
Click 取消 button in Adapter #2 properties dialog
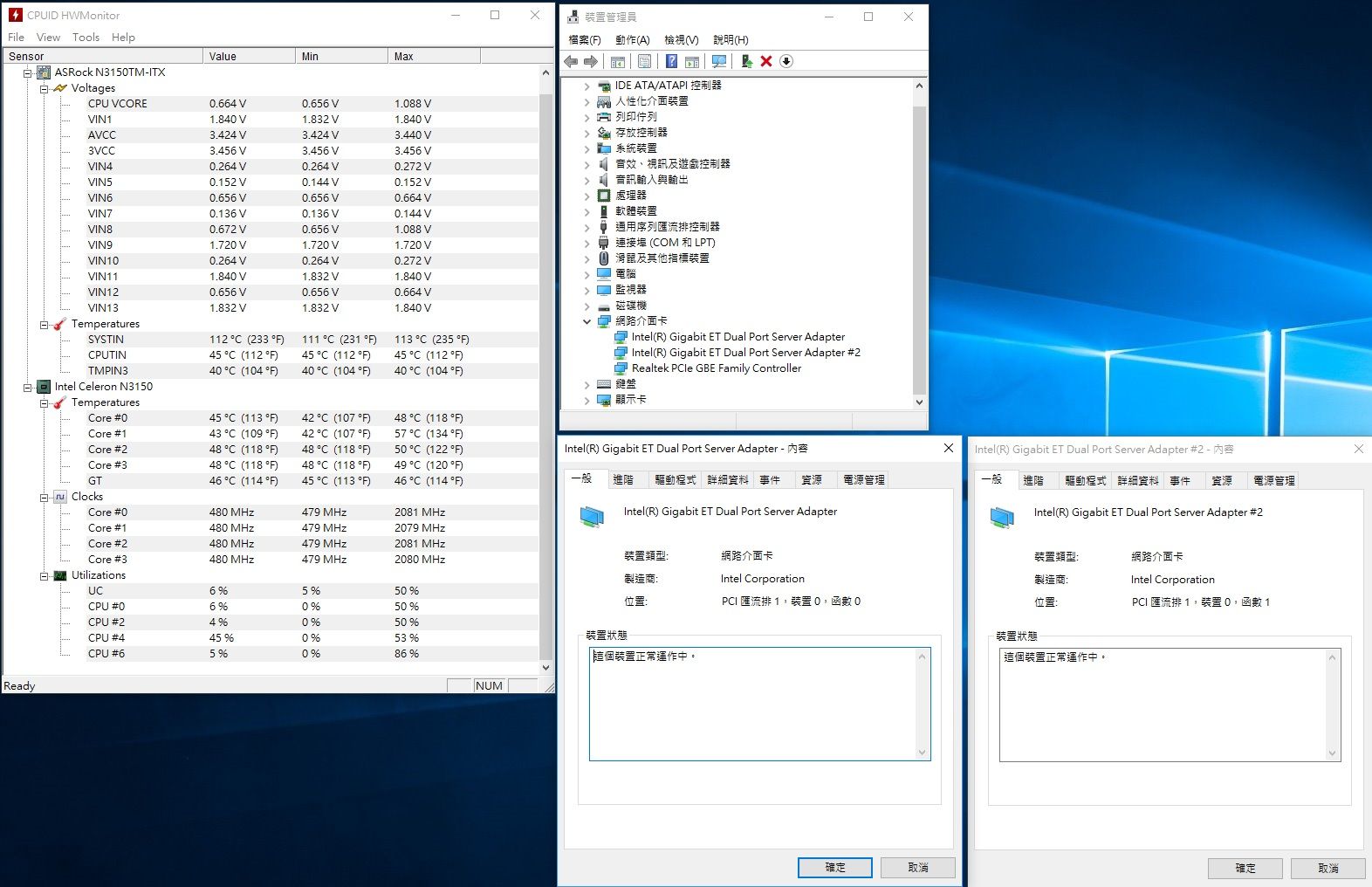(x=1328, y=869)
